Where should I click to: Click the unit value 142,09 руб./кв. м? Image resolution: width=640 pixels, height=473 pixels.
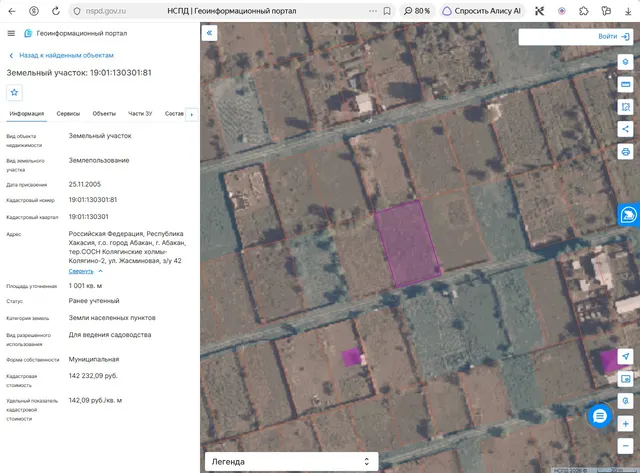(x=95, y=400)
